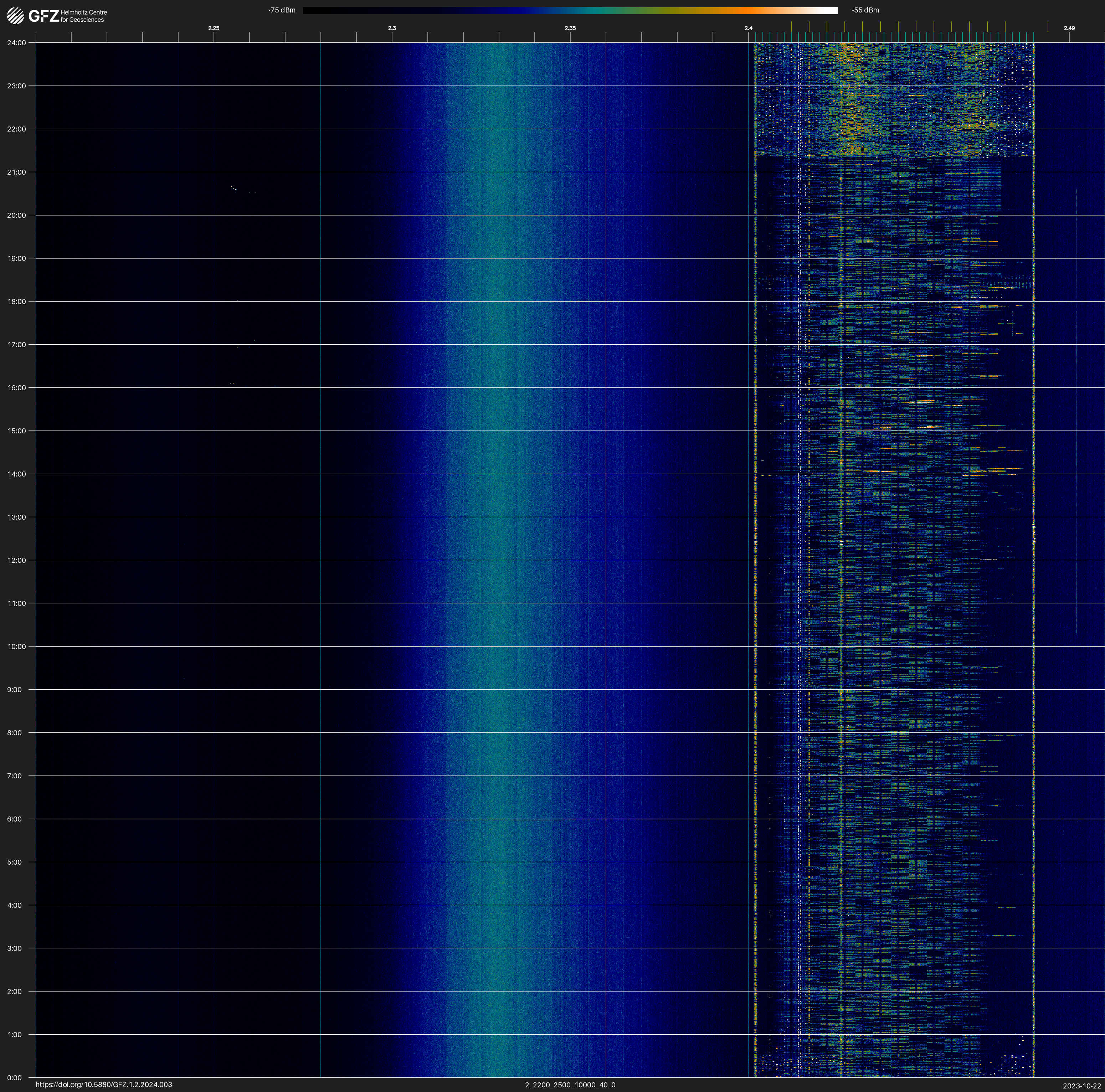1105x1092 pixels.
Task: Click the 24:00 time axis label
Action: pyautogui.click(x=17, y=43)
